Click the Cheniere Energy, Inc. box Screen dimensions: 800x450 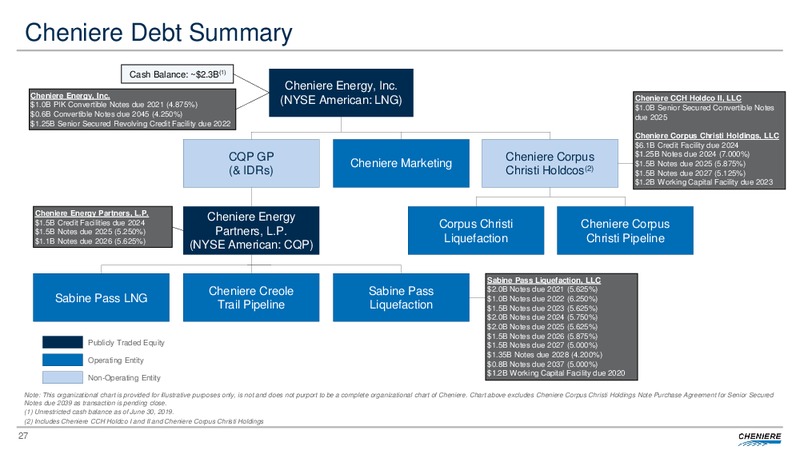[341, 93]
